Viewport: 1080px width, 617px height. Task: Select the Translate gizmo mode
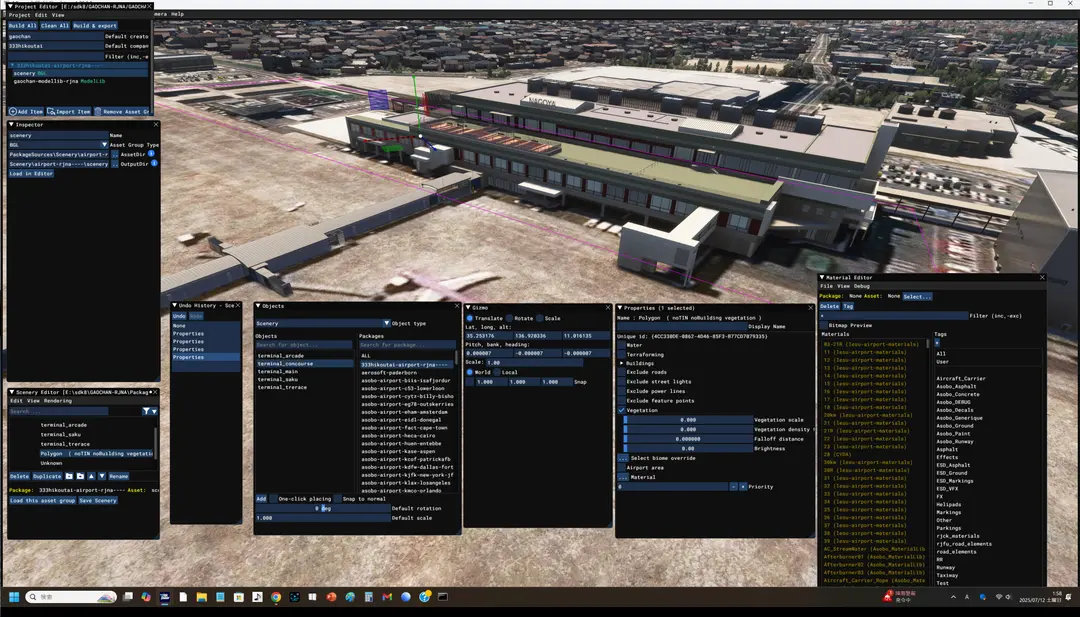tap(470, 318)
